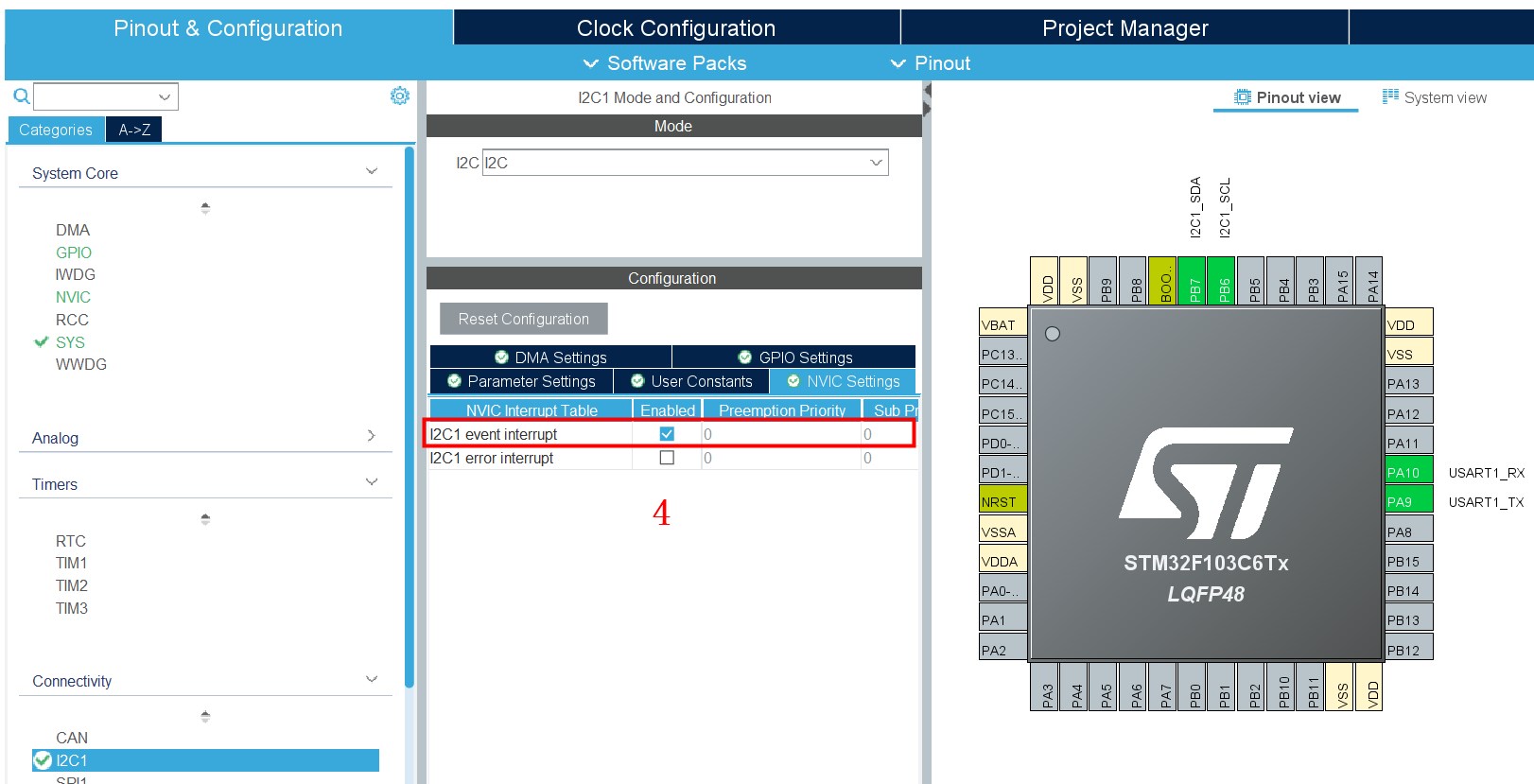
Task: Open the search box dropdown arrow
Action: pos(165,96)
